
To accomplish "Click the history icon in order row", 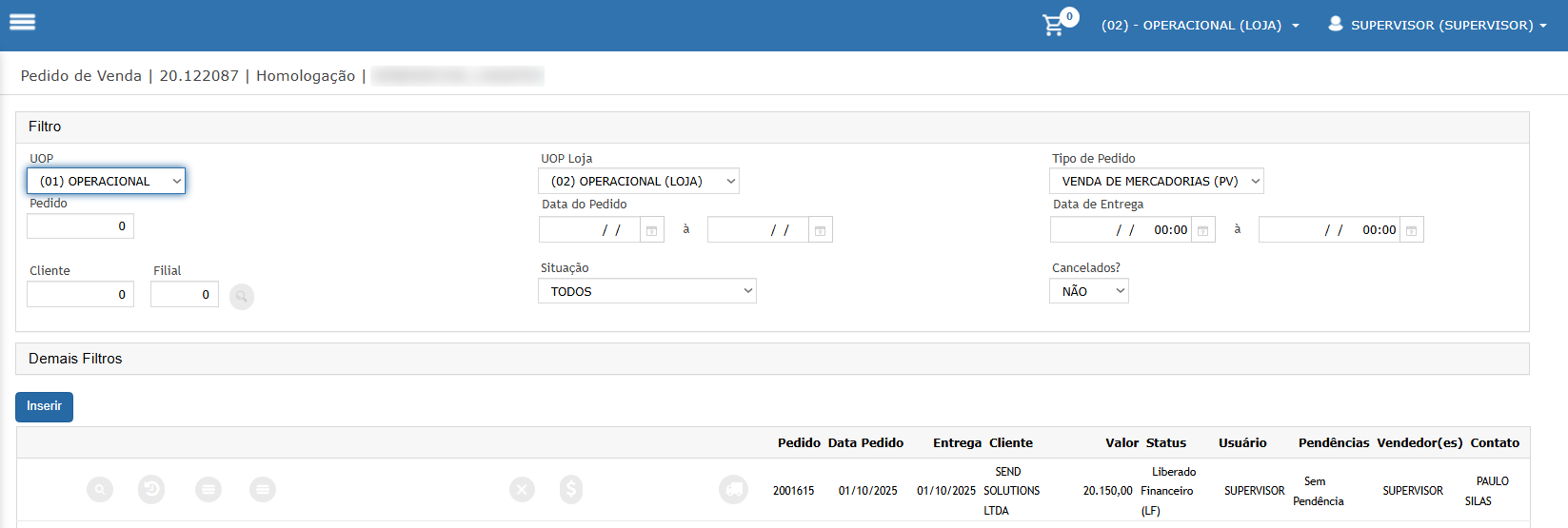I will click(x=151, y=490).
